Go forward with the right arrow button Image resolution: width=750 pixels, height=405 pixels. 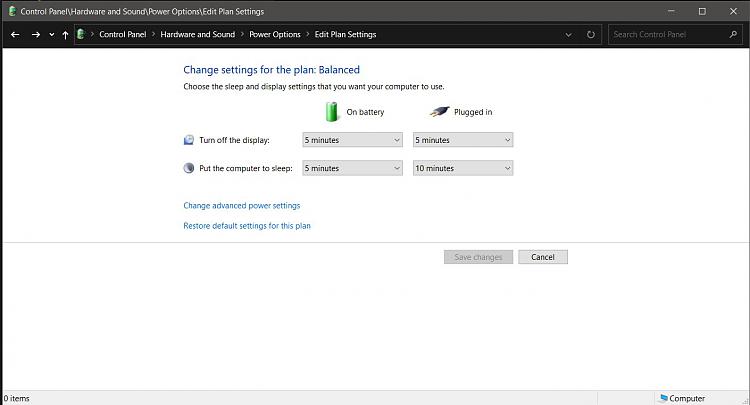click(36, 34)
